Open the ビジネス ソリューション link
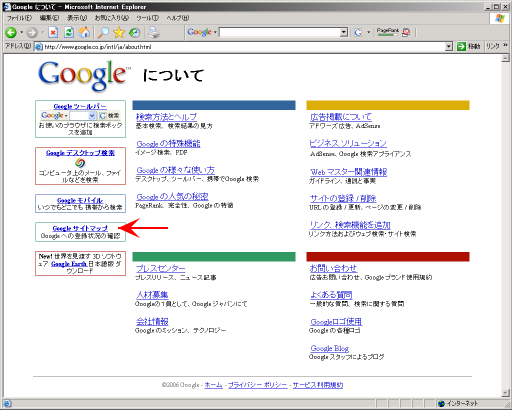512x410 pixels. click(x=348, y=143)
